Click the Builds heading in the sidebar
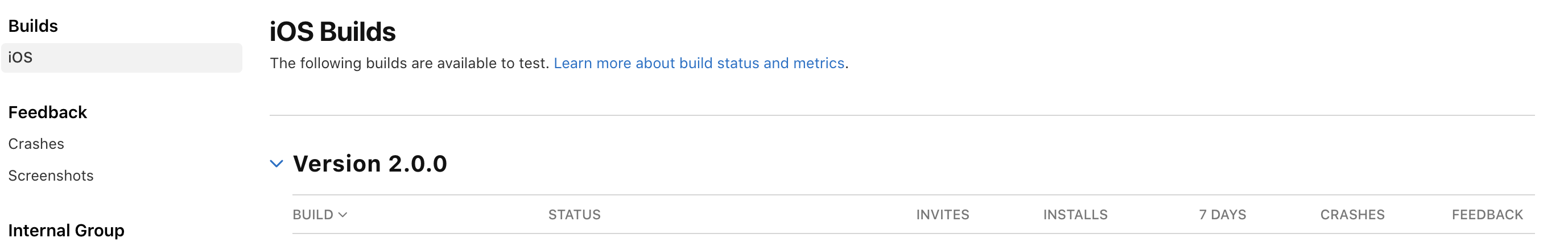The width and height of the screenshot is (1568, 242). point(33,26)
